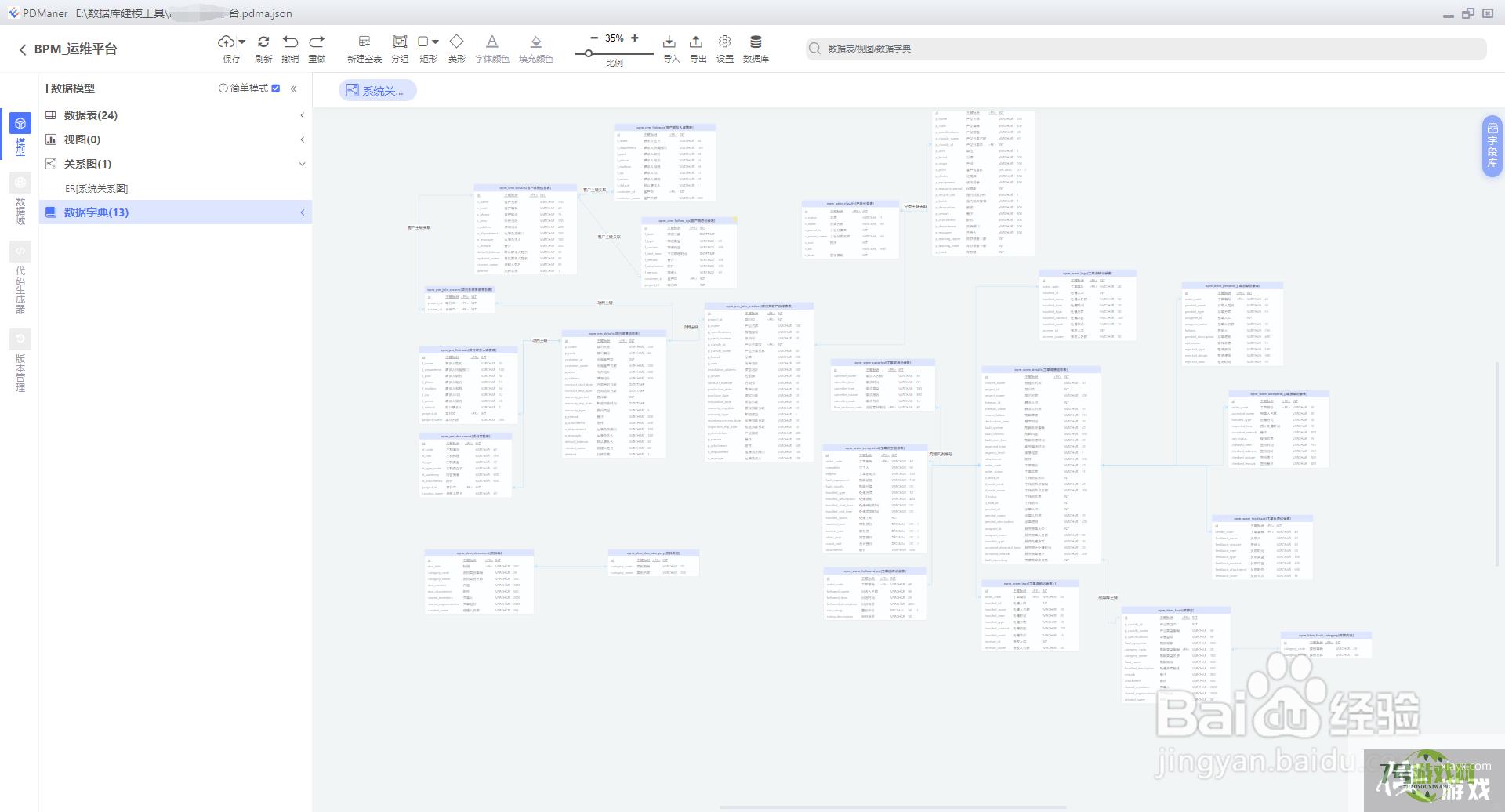
Task: Switch to the Code Generator (代码生成器) sidebar tab
Action: [x=20, y=277]
